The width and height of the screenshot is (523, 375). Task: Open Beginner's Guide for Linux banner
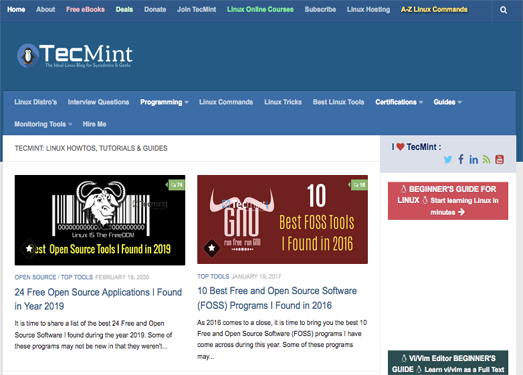(448, 201)
